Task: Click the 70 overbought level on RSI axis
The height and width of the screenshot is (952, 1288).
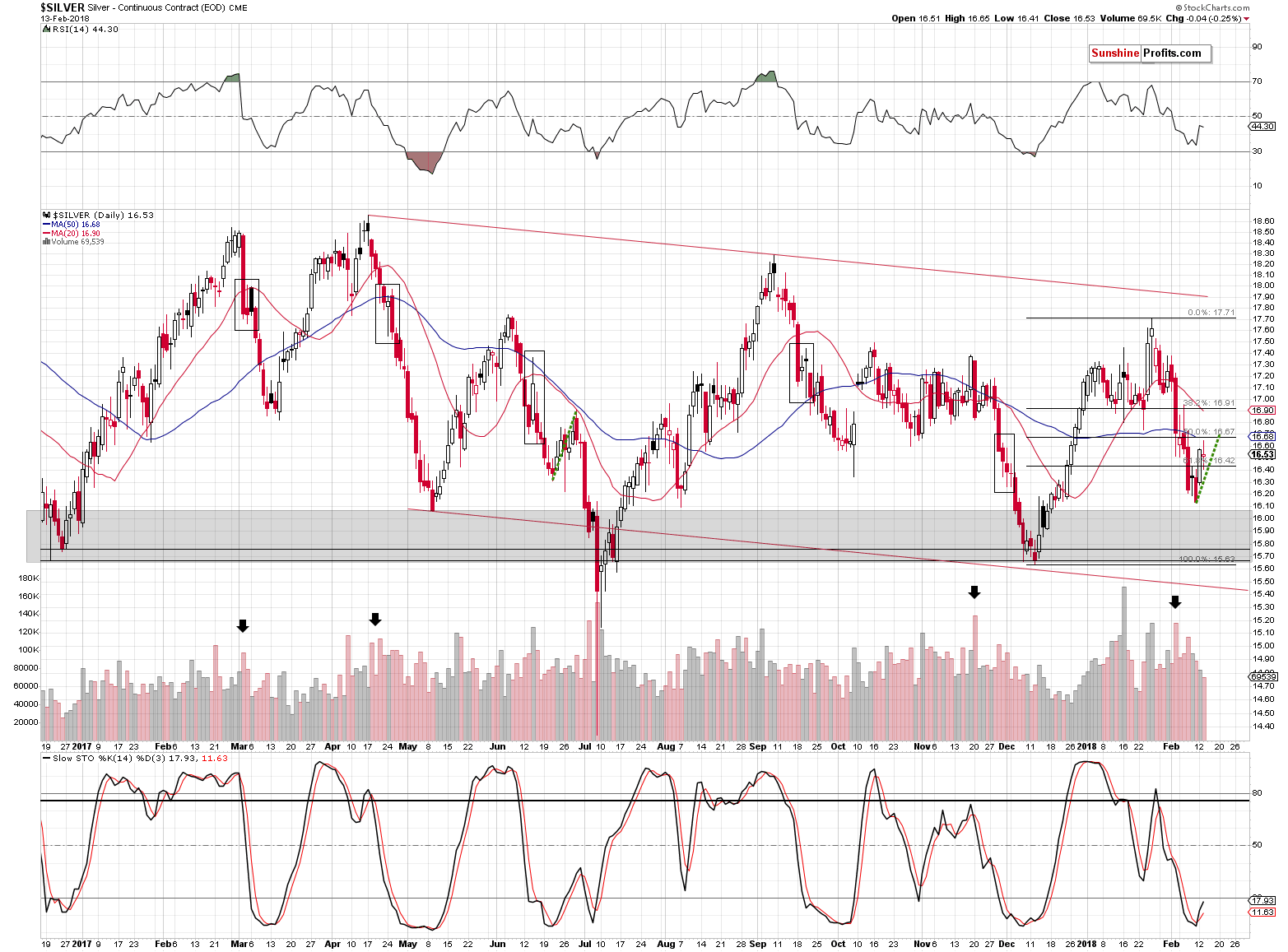Action: pyautogui.click(x=1257, y=81)
